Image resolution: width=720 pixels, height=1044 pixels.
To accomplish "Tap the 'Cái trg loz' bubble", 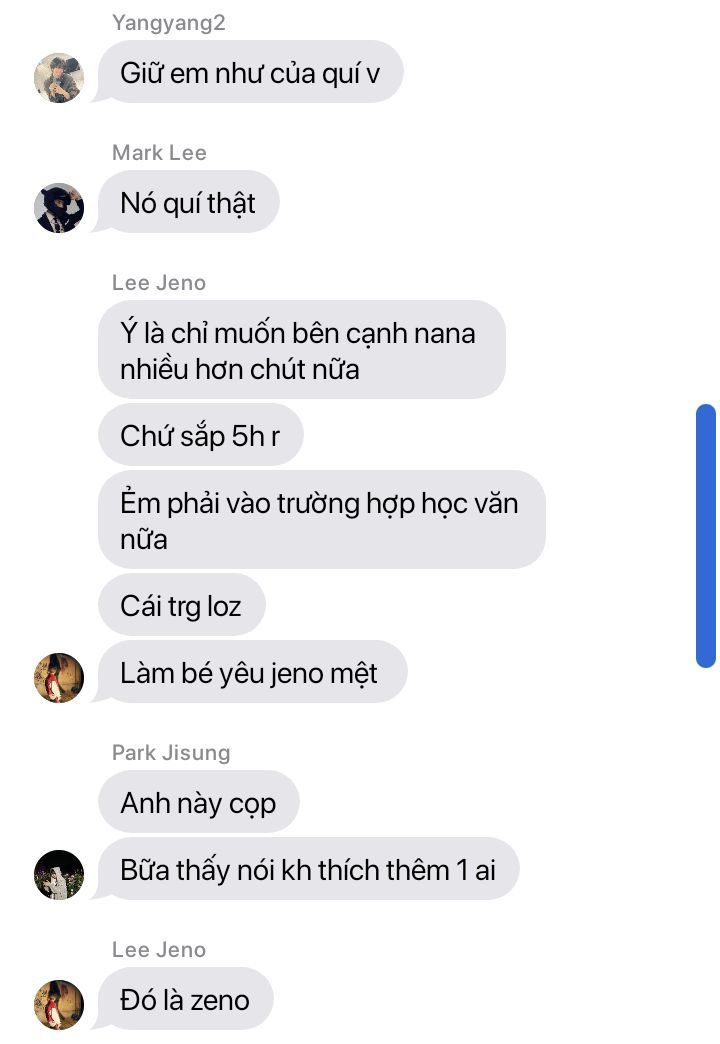I will [181, 605].
